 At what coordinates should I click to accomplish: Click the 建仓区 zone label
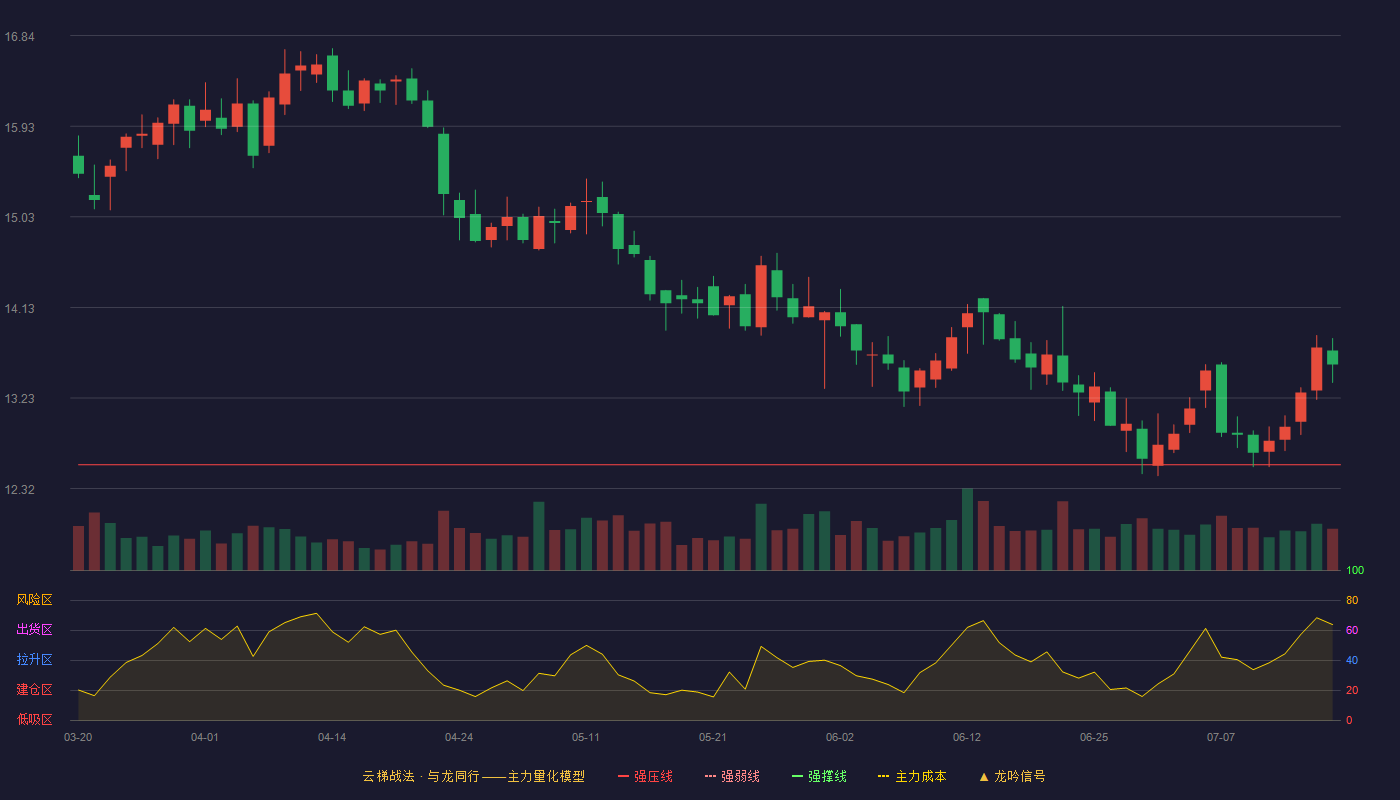tap(34, 690)
